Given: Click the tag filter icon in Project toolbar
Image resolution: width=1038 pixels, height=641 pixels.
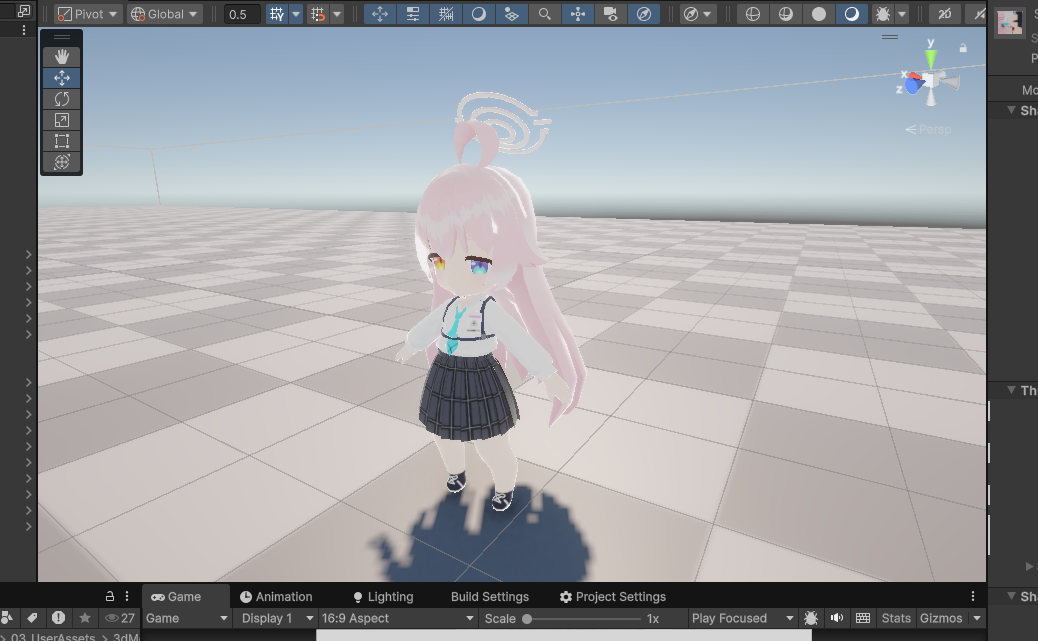Looking at the screenshot, I should click(x=32, y=618).
